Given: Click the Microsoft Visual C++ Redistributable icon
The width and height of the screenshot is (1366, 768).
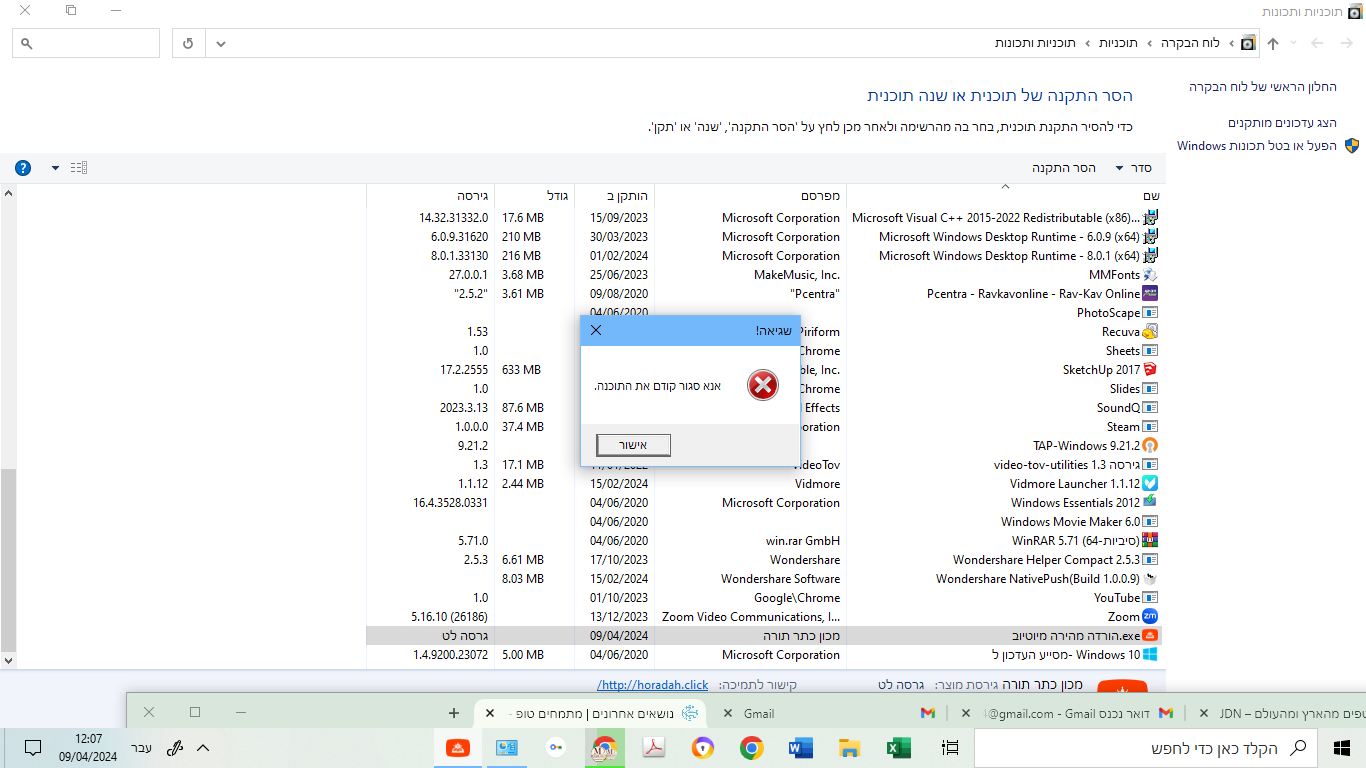Looking at the screenshot, I should [1150, 218].
